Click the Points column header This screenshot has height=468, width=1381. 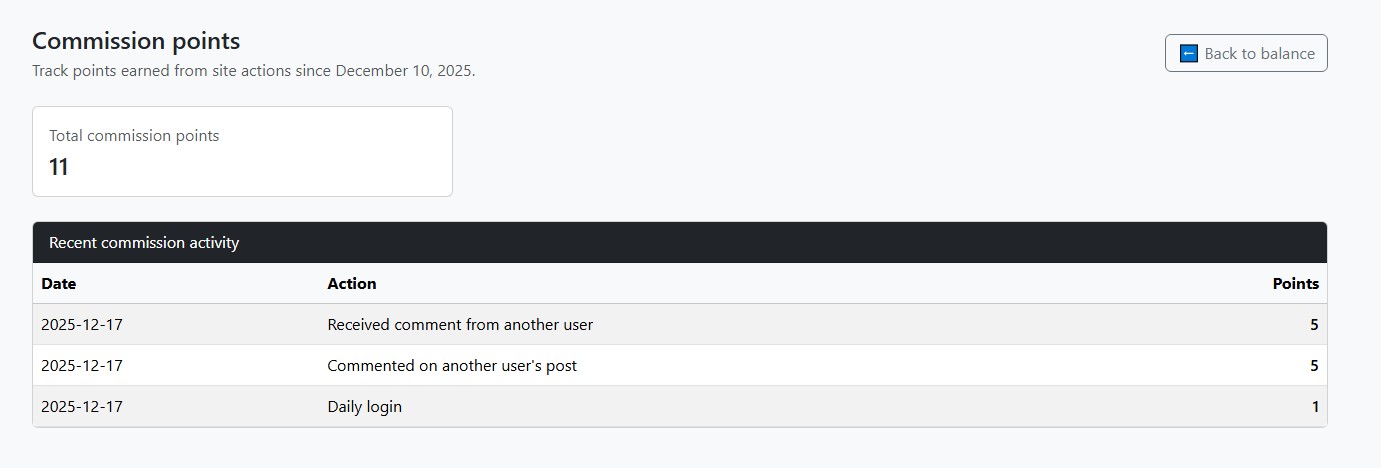[x=1295, y=284]
